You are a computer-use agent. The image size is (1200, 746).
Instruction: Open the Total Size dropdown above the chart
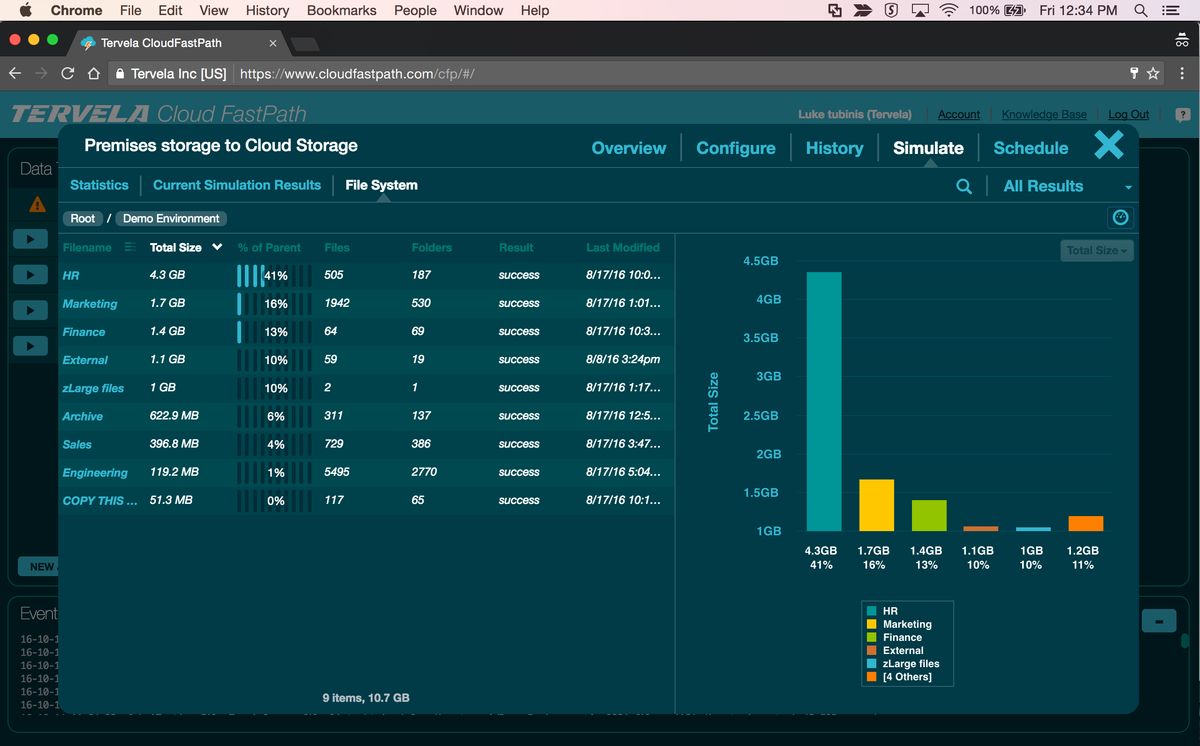pyautogui.click(x=1096, y=251)
